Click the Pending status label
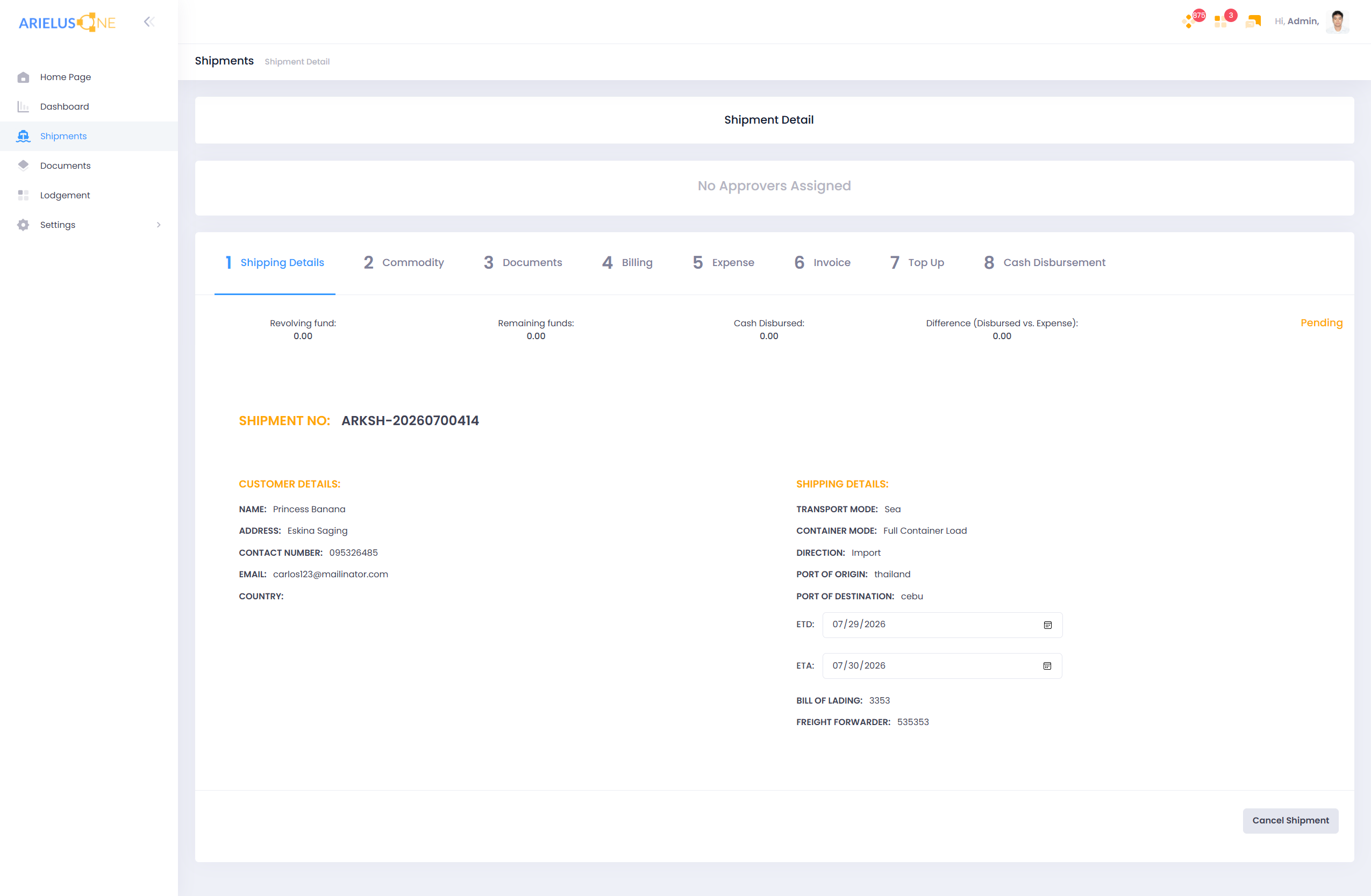The width and height of the screenshot is (1371, 896). pos(1322,323)
